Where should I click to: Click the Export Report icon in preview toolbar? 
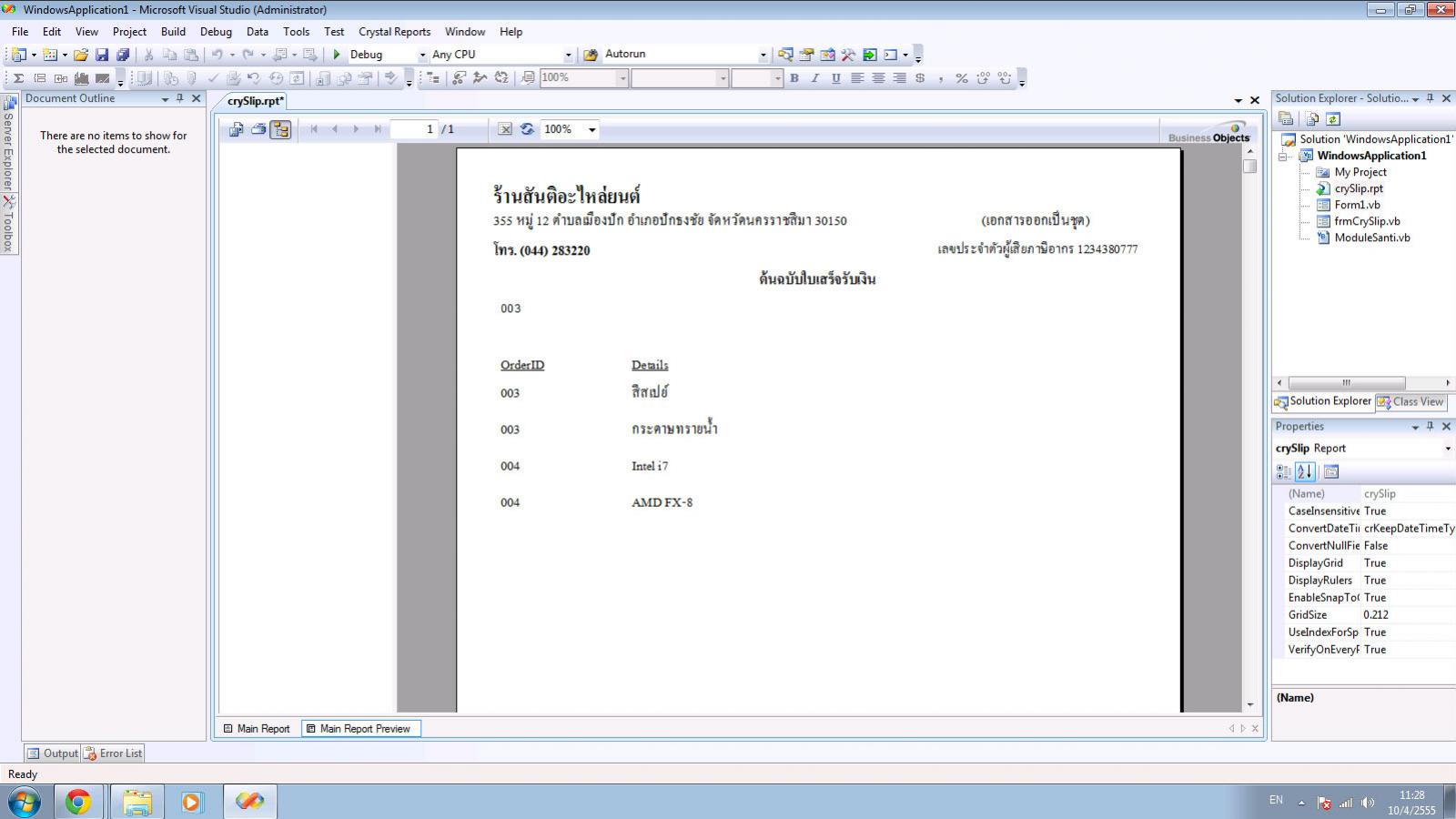point(236,129)
